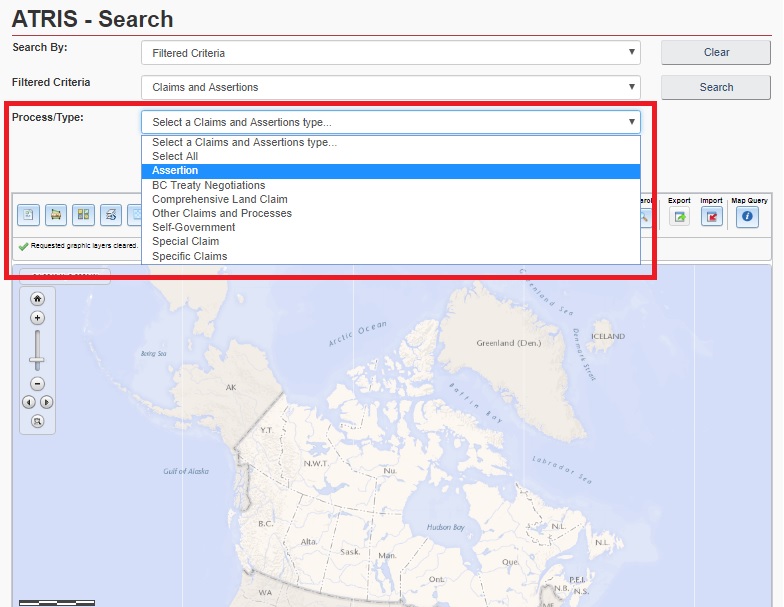Click the Export icon in toolbar

(679, 216)
